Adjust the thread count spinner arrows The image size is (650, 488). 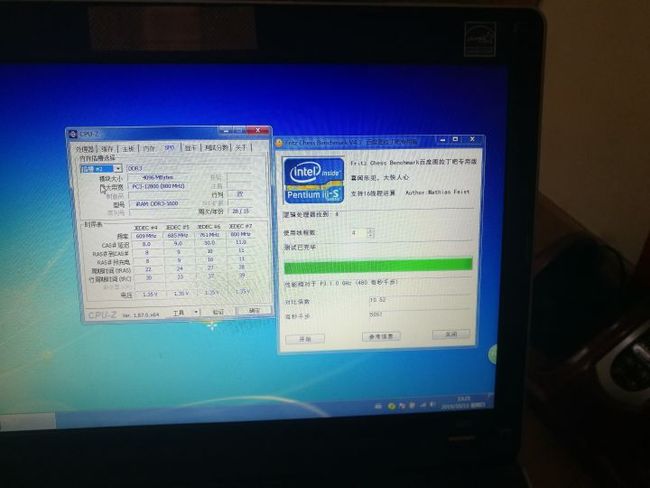(371, 233)
